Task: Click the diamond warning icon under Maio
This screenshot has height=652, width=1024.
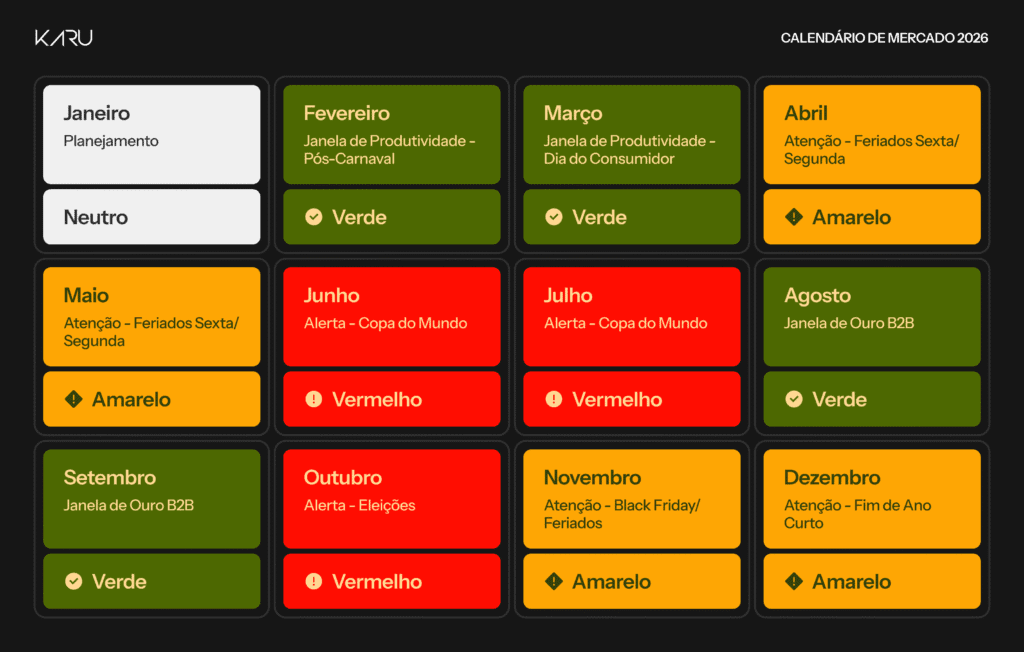Action: point(74,399)
